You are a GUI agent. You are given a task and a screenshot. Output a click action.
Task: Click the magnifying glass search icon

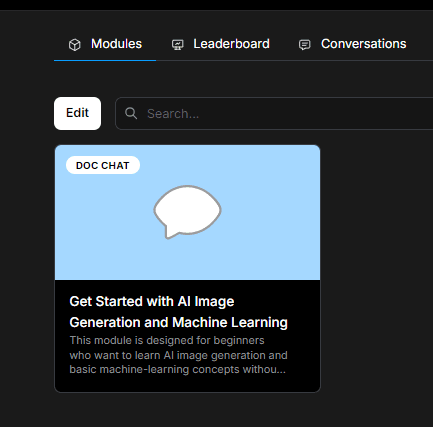131,113
